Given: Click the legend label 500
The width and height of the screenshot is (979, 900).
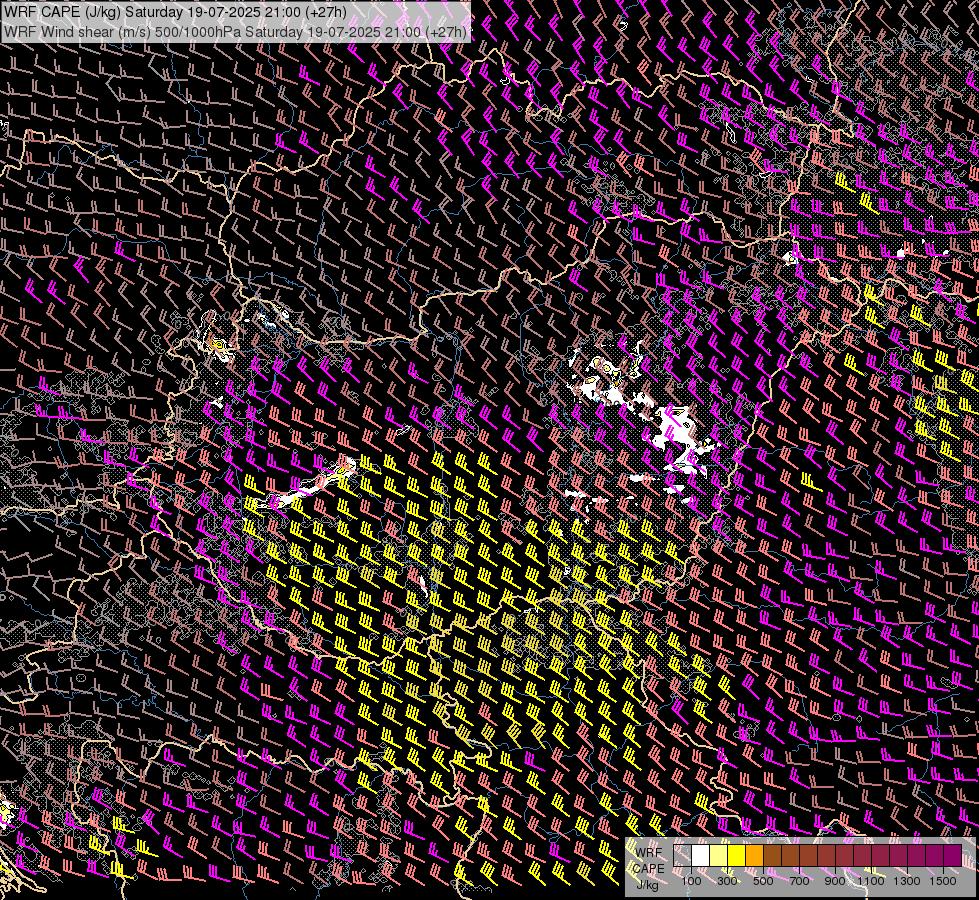Looking at the screenshot, I should point(763,881).
